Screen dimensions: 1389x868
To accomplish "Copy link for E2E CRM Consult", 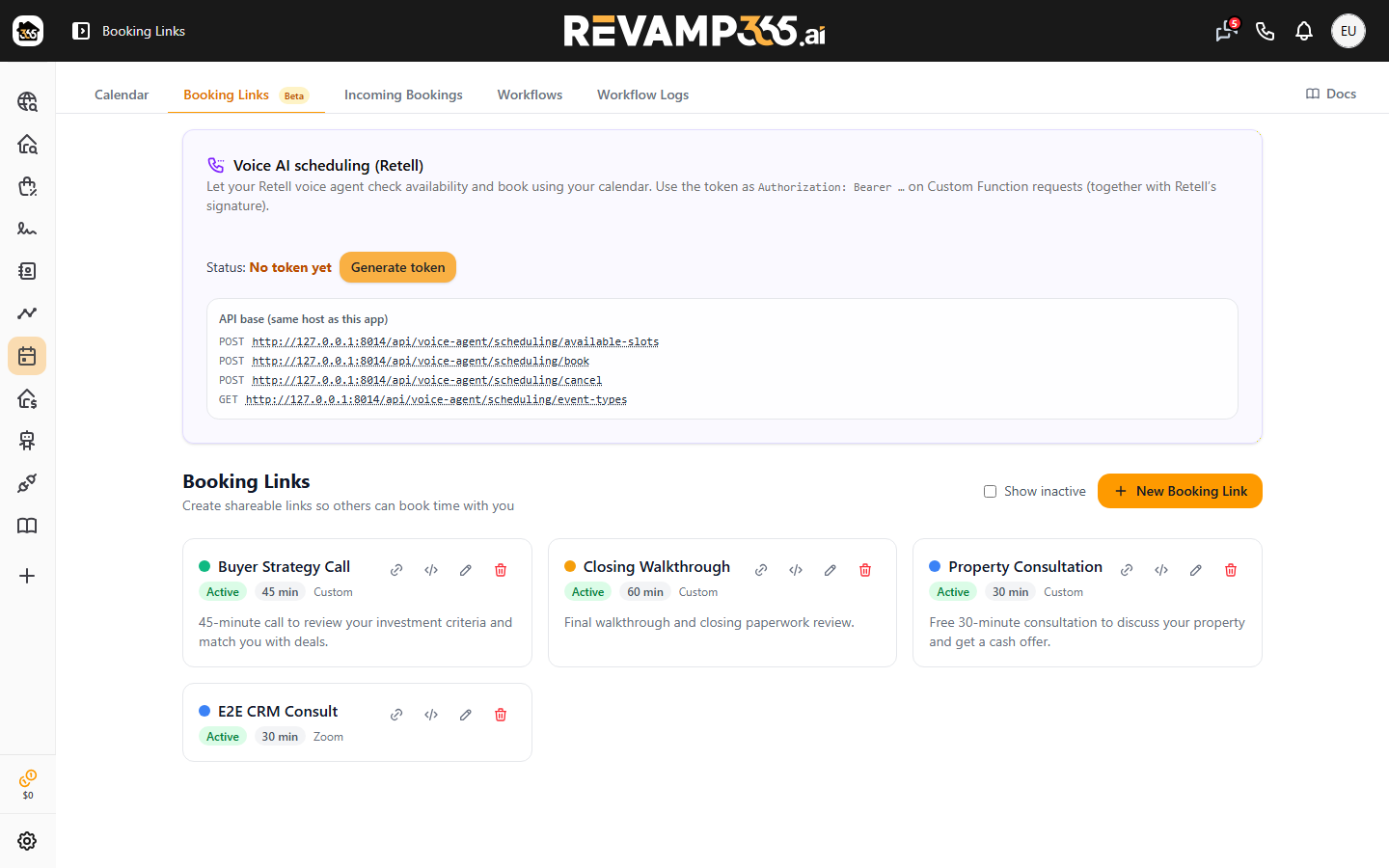I will (396, 715).
